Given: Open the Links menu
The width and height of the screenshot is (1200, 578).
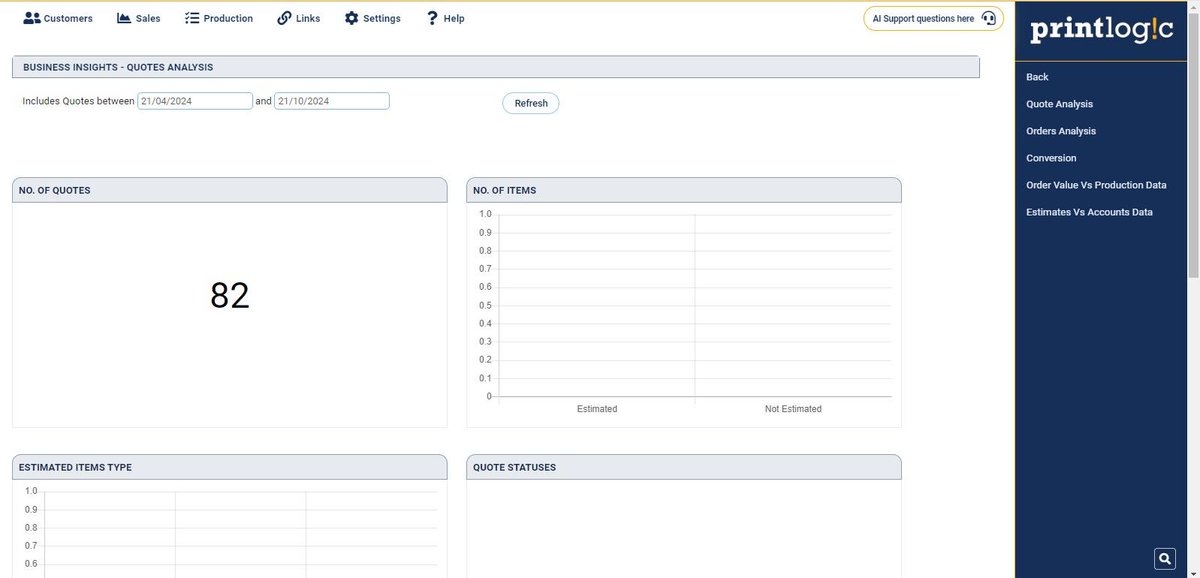Looking at the screenshot, I should point(298,18).
